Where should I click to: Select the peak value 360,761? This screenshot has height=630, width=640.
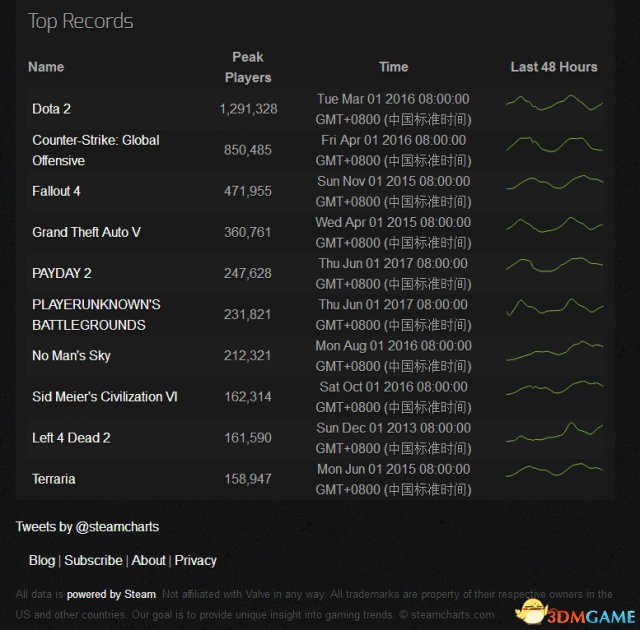point(248,232)
